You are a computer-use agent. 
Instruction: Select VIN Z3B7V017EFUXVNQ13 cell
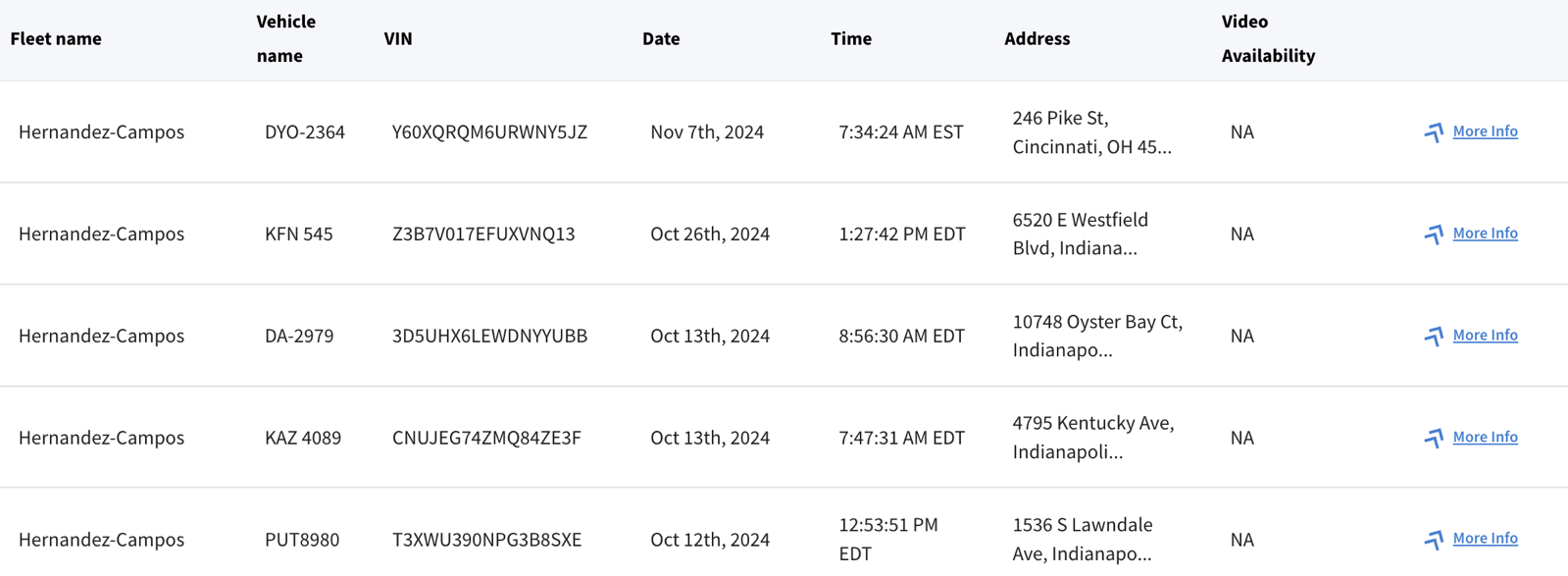coord(483,235)
